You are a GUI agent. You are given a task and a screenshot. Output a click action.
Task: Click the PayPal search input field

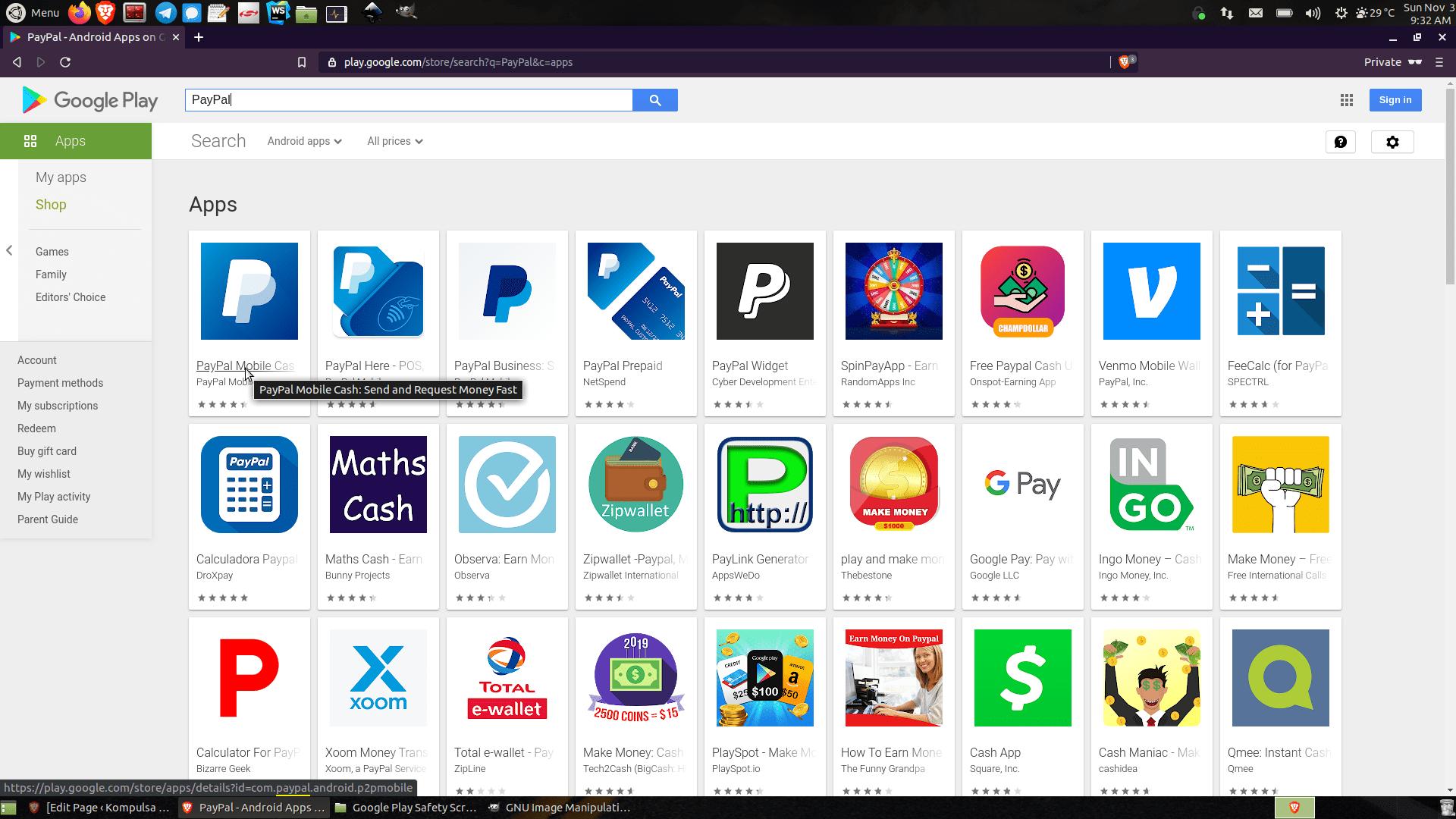click(x=408, y=100)
